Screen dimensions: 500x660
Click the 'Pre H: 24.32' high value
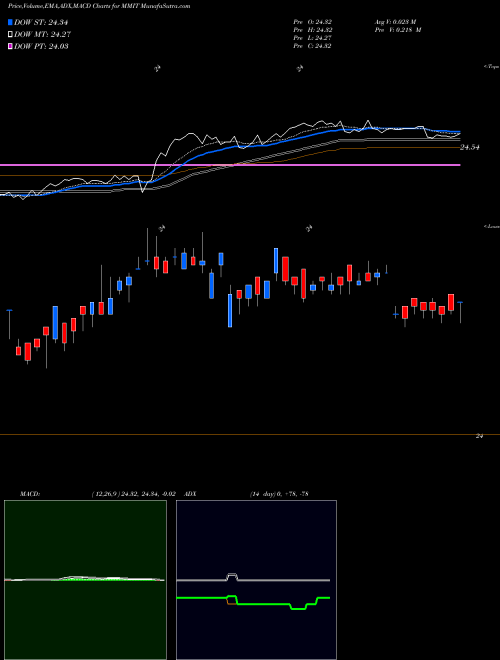point(312,30)
